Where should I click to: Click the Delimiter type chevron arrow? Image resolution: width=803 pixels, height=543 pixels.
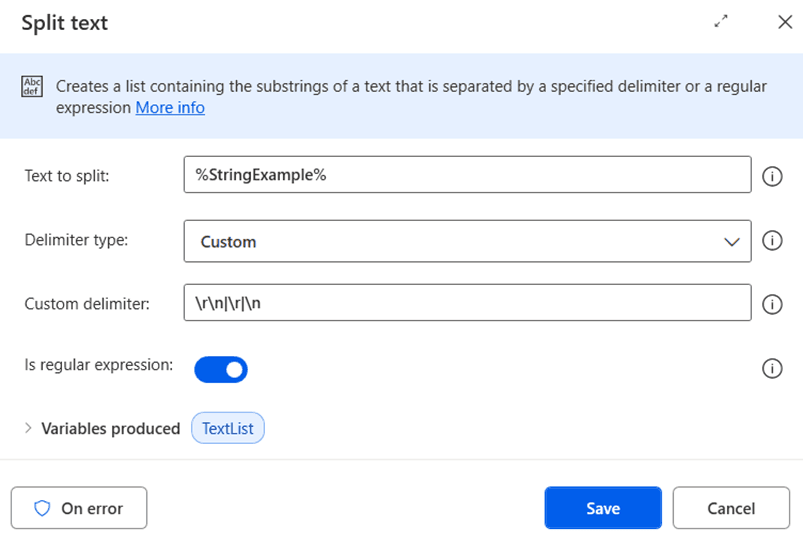tap(729, 242)
